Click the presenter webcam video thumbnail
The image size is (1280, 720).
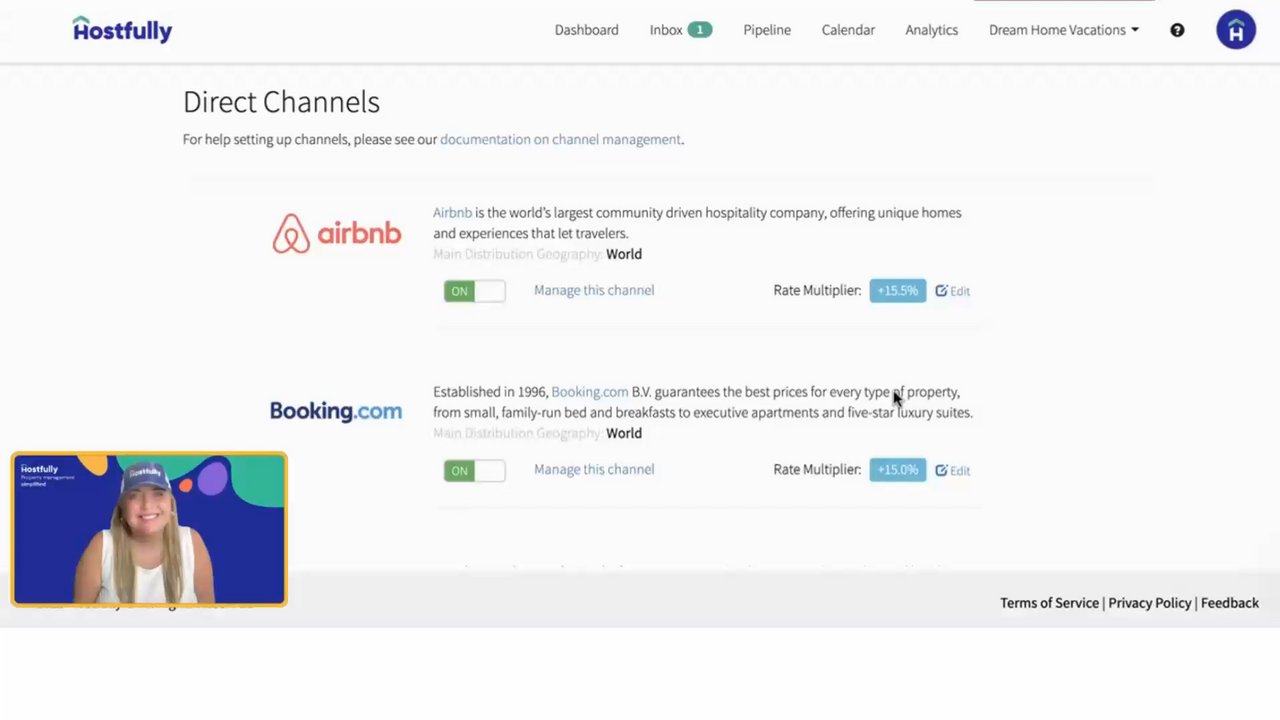tap(149, 530)
